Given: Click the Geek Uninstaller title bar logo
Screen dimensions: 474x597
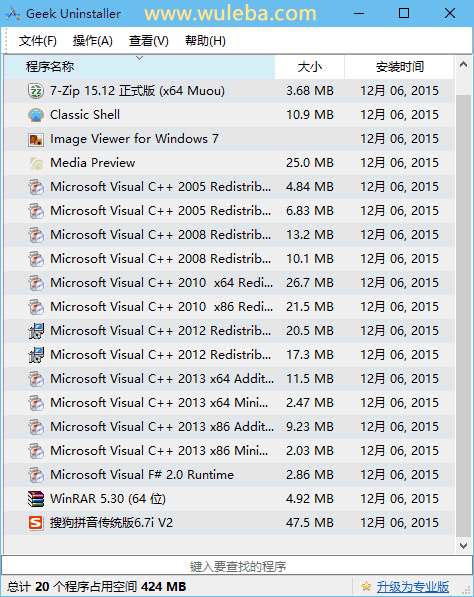Looking at the screenshot, I should click(12, 14).
